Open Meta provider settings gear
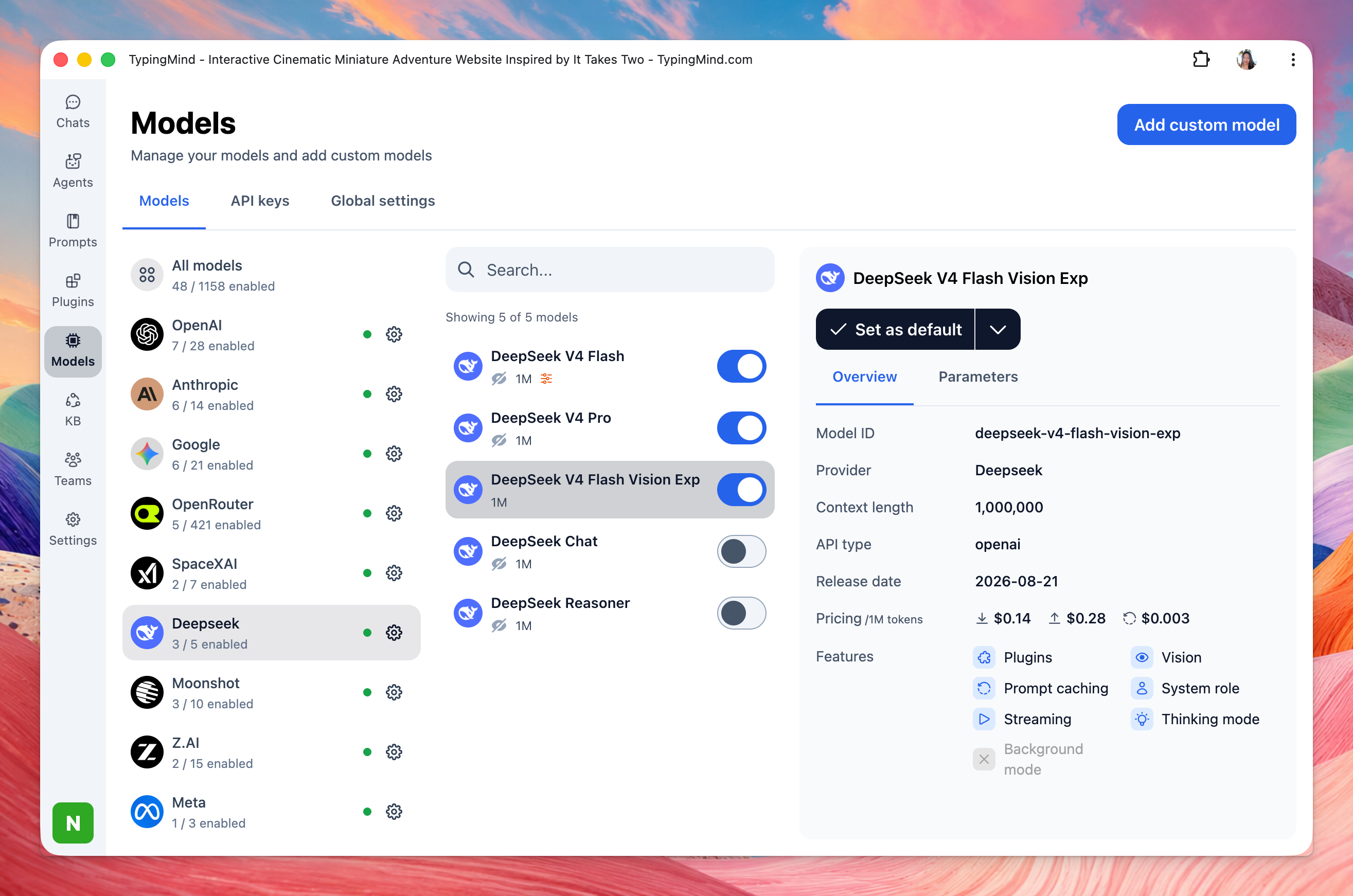The height and width of the screenshot is (896, 1353). click(394, 812)
